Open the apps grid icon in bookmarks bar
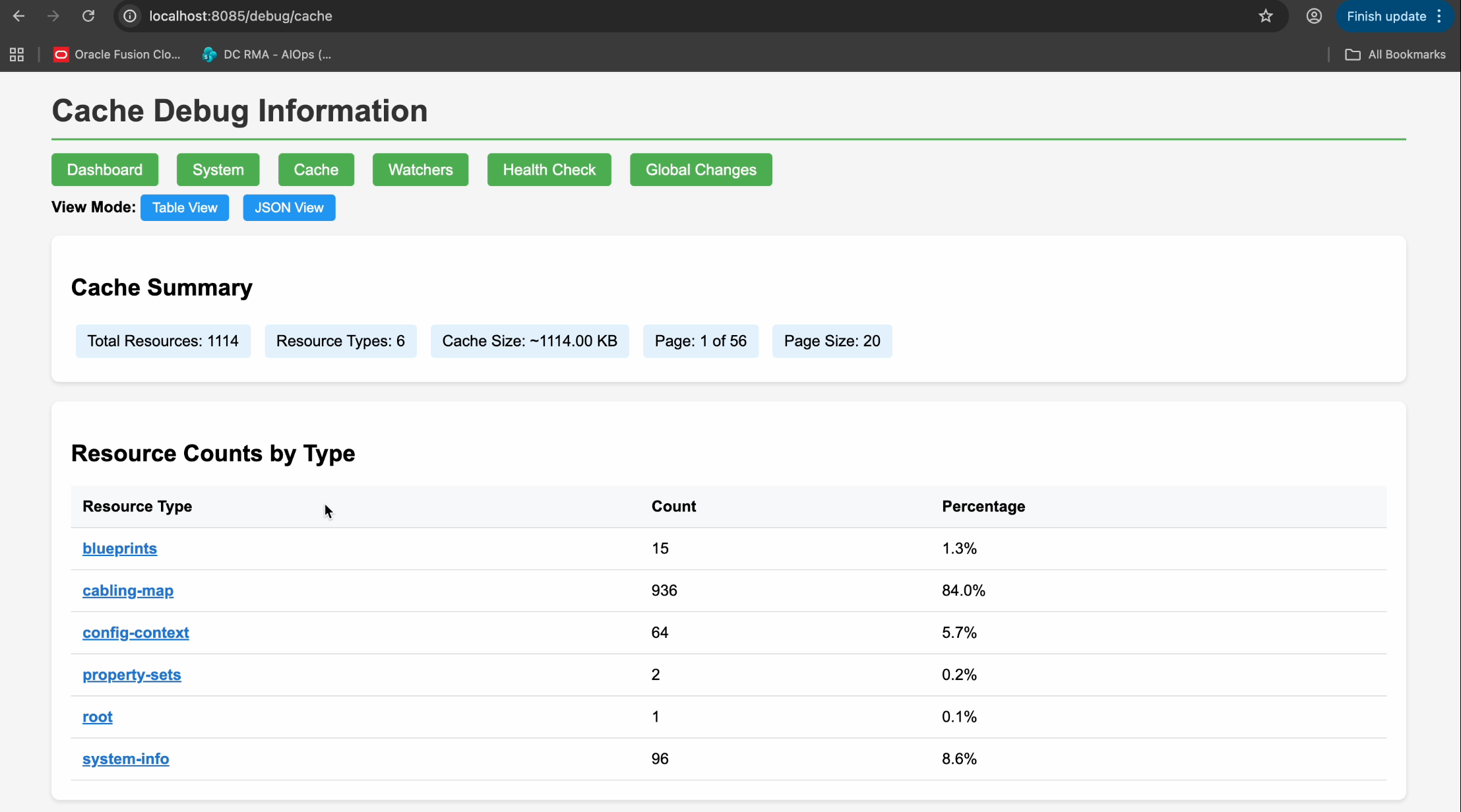The height and width of the screenshot is (812, 1461). coord(17,55)
